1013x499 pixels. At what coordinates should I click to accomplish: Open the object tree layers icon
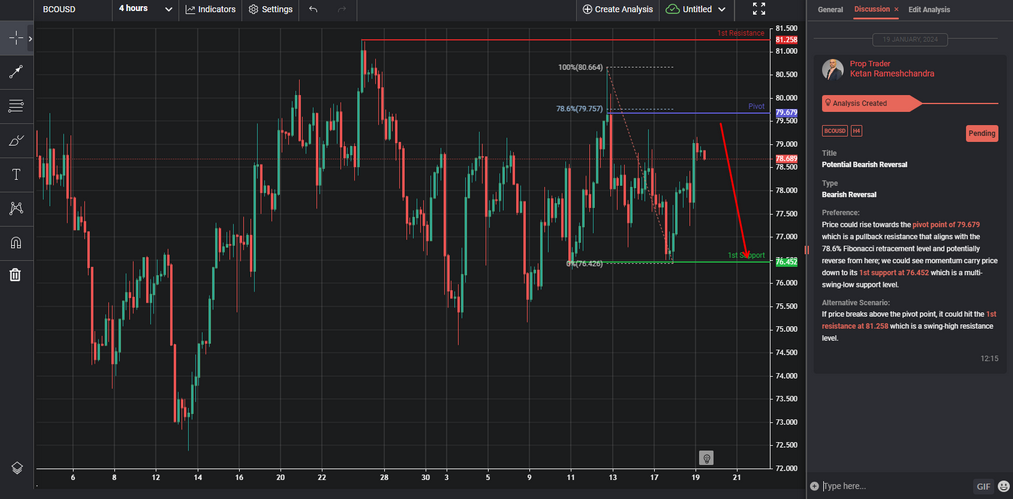coord(17,468)
